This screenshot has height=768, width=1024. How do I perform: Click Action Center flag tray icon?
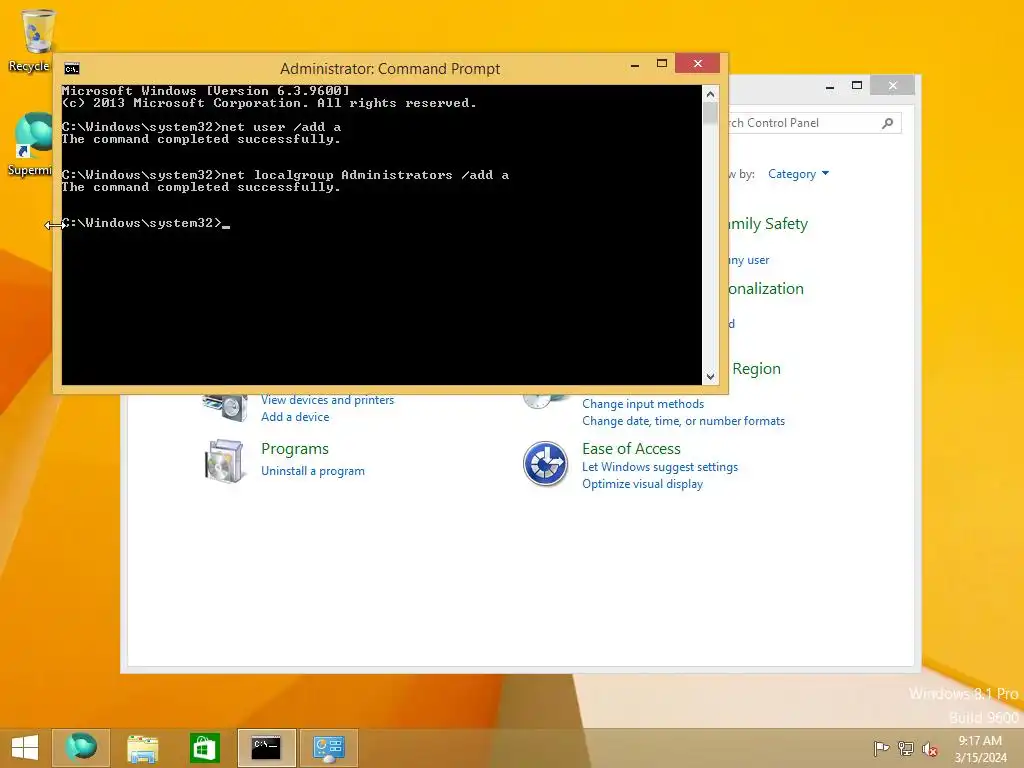(881, 748)
